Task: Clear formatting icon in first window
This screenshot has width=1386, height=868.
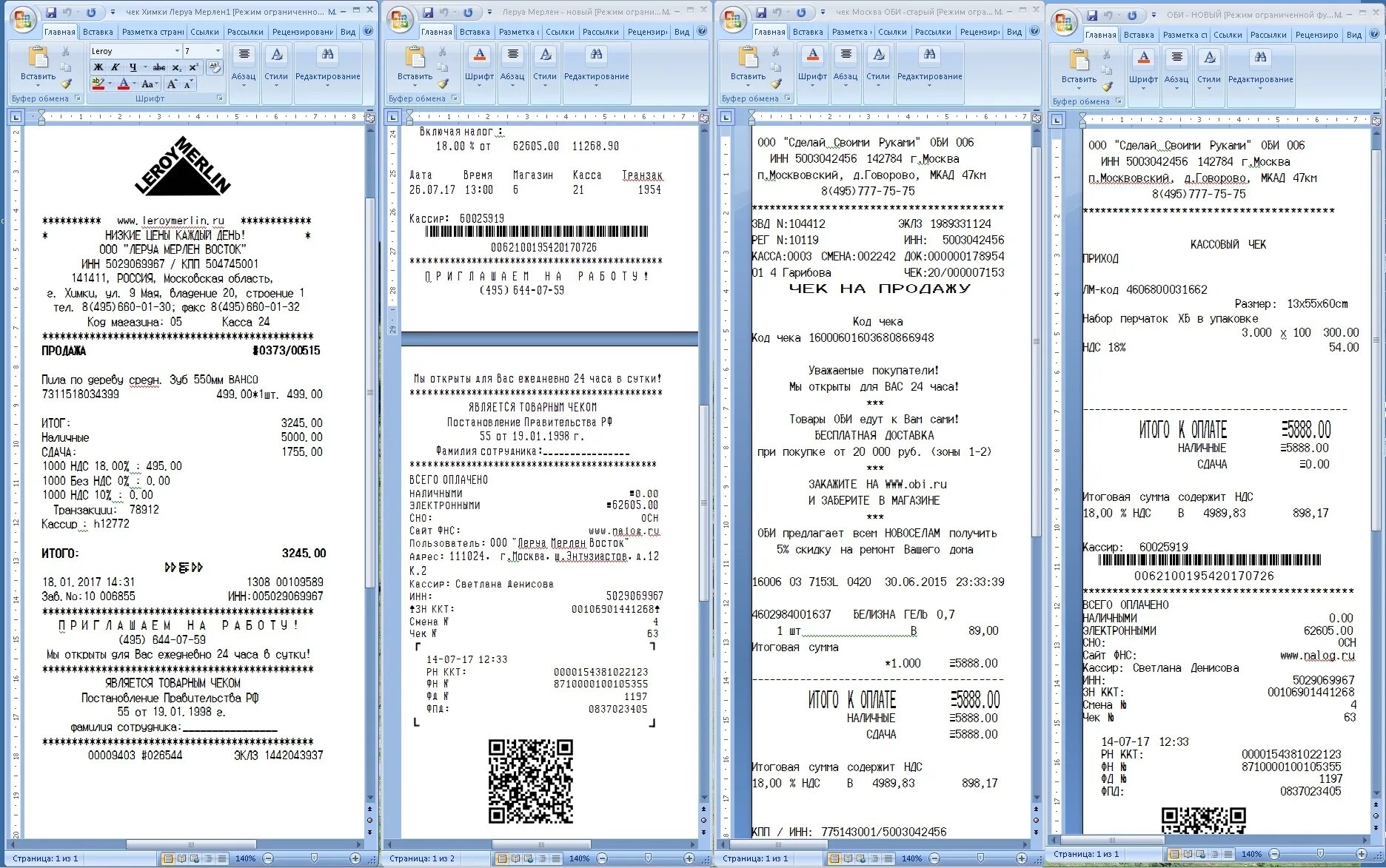Action: (x=215, y=67)
